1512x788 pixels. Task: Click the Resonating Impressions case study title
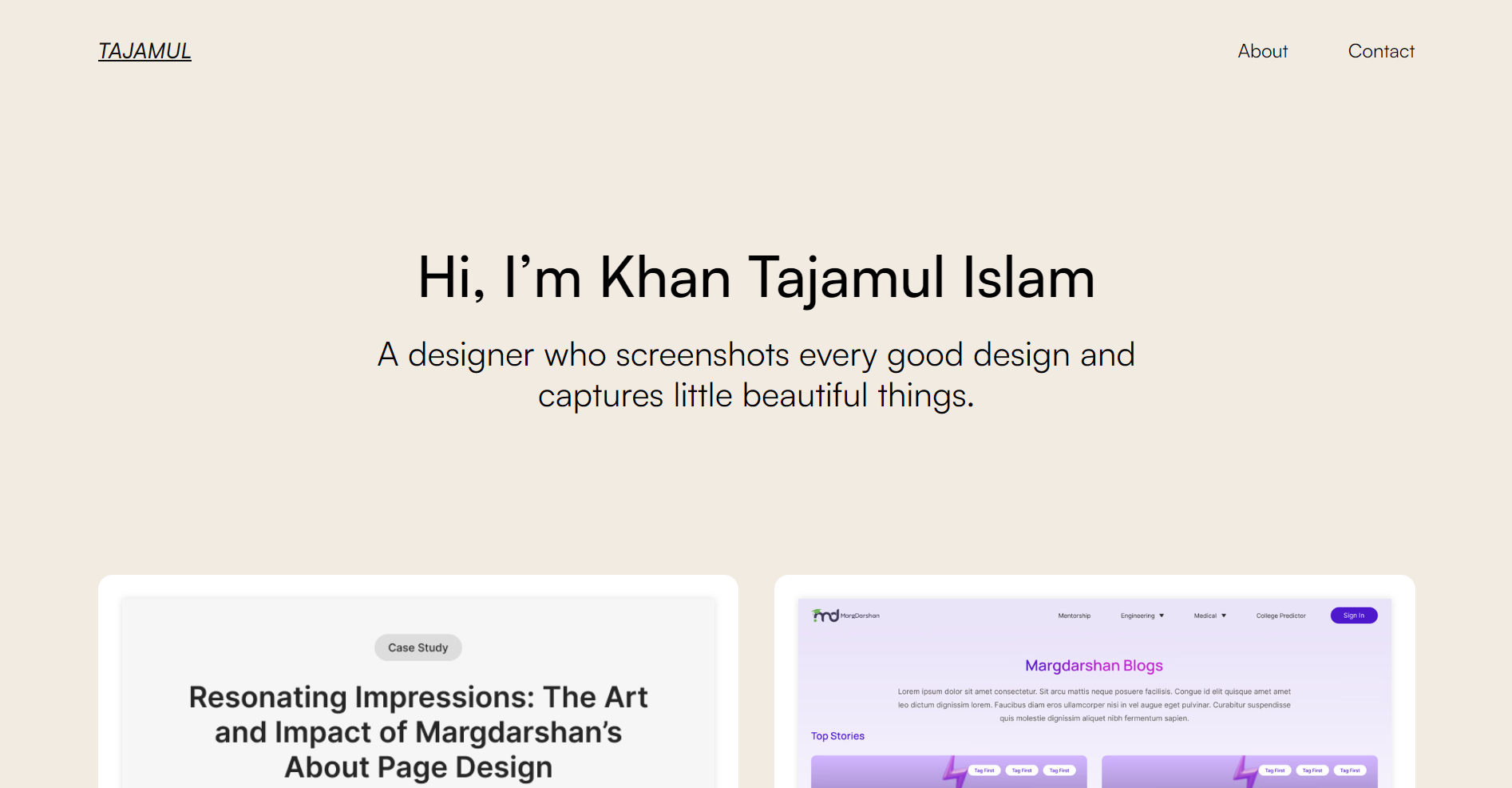click(x=418, y=731)
